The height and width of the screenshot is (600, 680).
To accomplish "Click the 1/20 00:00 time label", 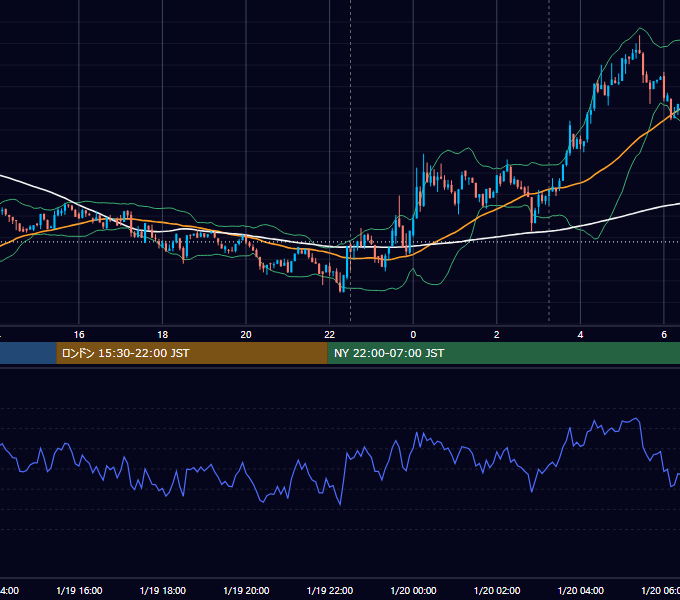I will pos(413,590).
